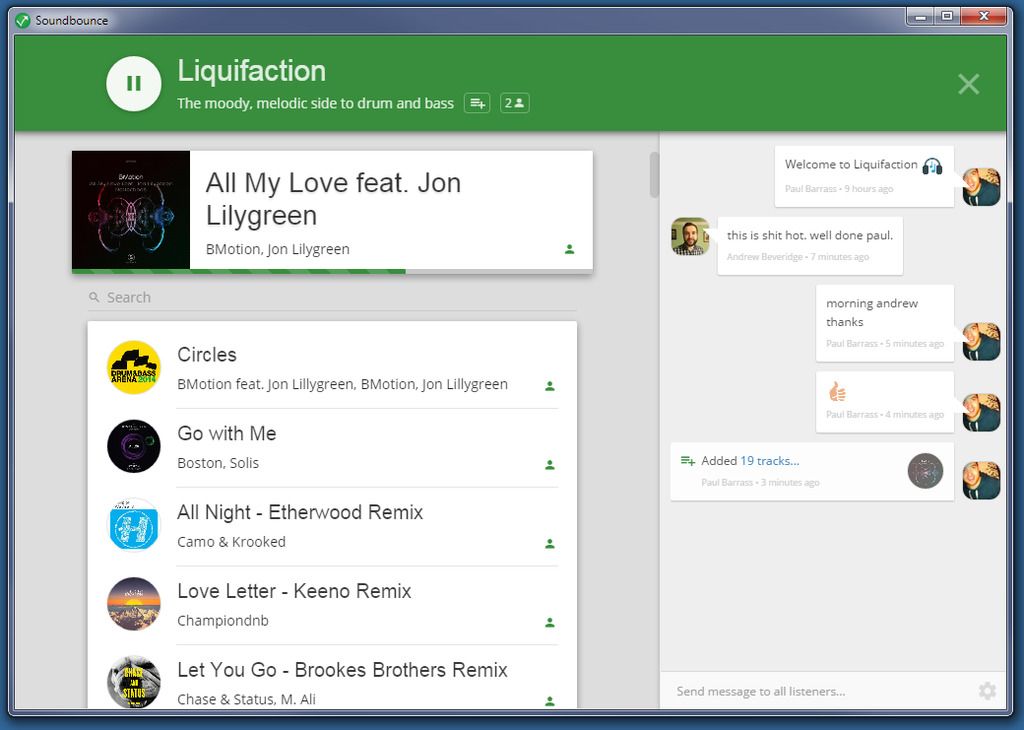Click the person icon on the Camo & Krooked row

[x=550, y=543]
